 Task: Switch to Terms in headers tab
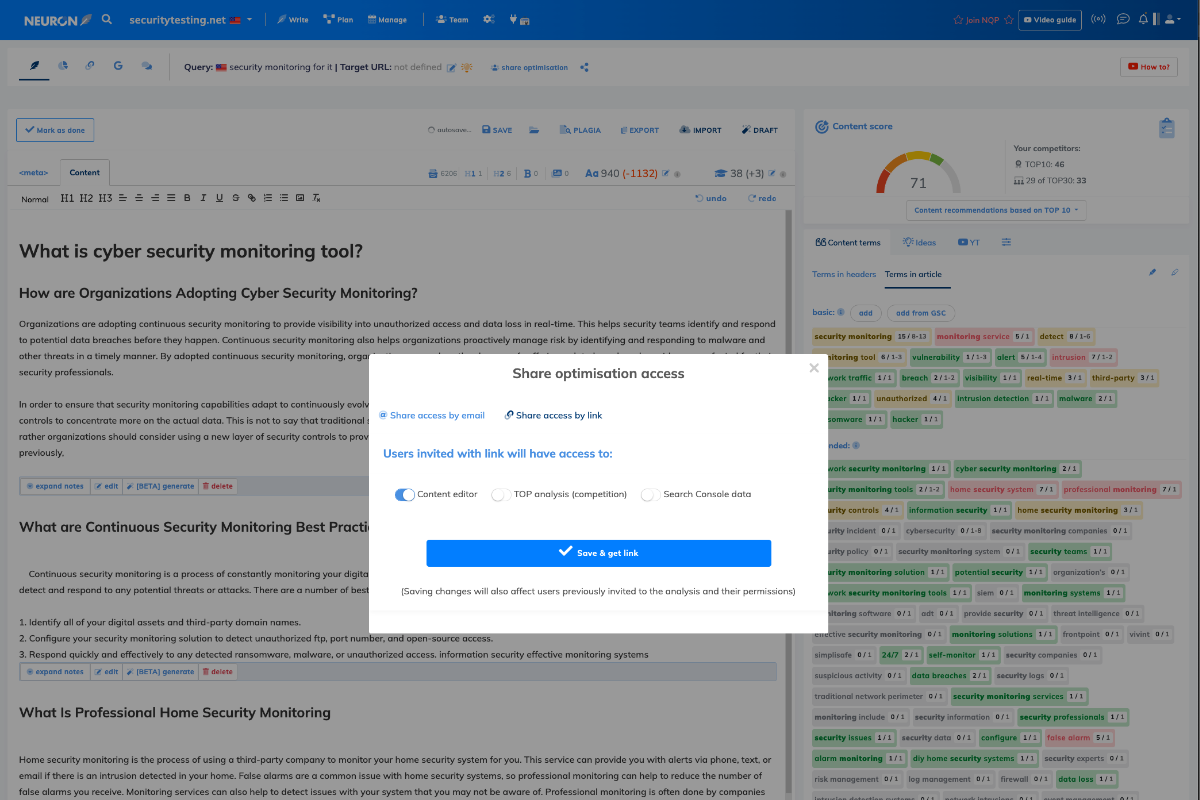click(x=844, y=274)
